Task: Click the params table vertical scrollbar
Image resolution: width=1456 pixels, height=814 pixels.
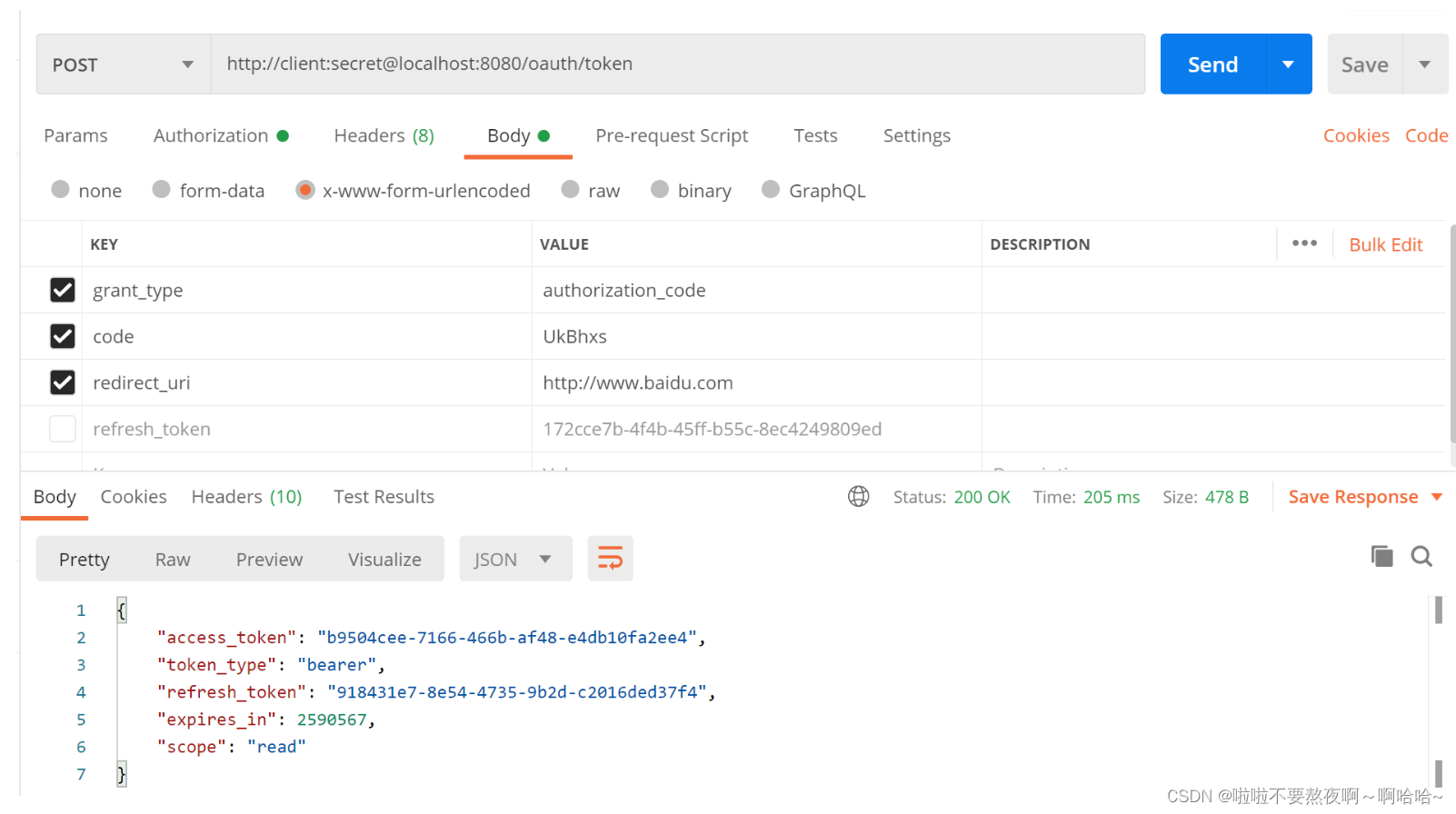Action: (x=1452, y=333)
